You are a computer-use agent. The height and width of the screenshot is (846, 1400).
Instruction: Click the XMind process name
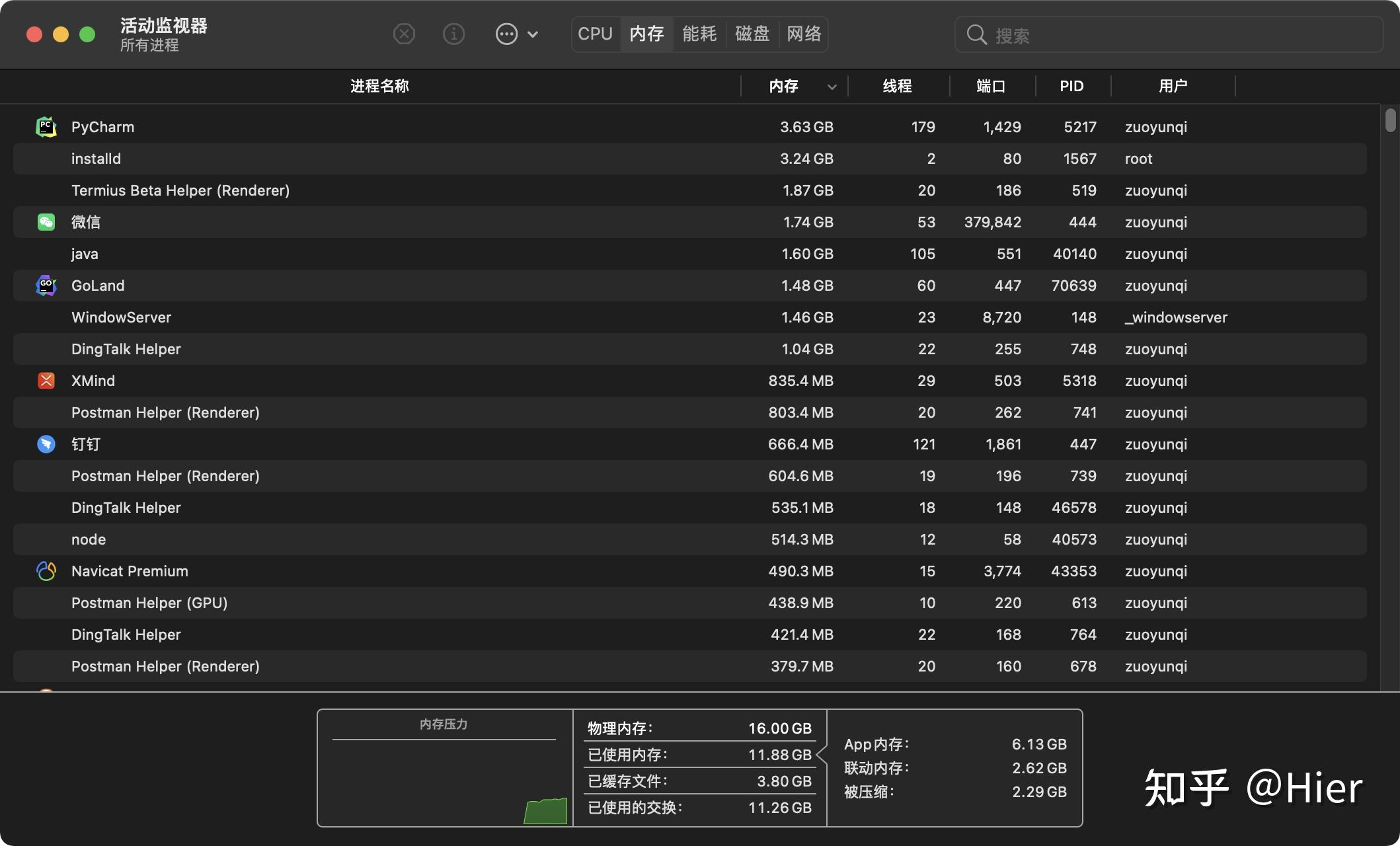93,381
